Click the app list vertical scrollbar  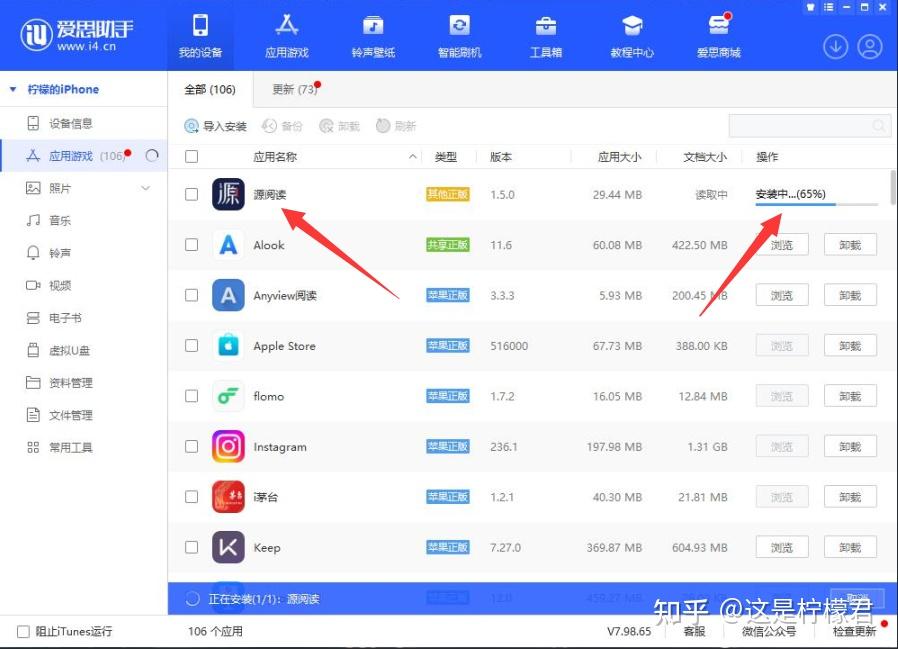pyautogui.click(x=893, y=187)
